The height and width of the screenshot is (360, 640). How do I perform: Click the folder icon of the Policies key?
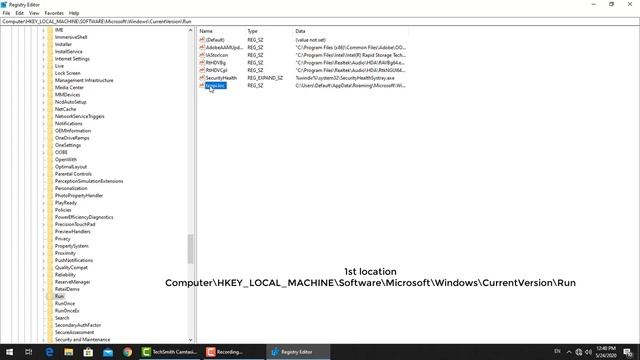(x=50, y=210)
